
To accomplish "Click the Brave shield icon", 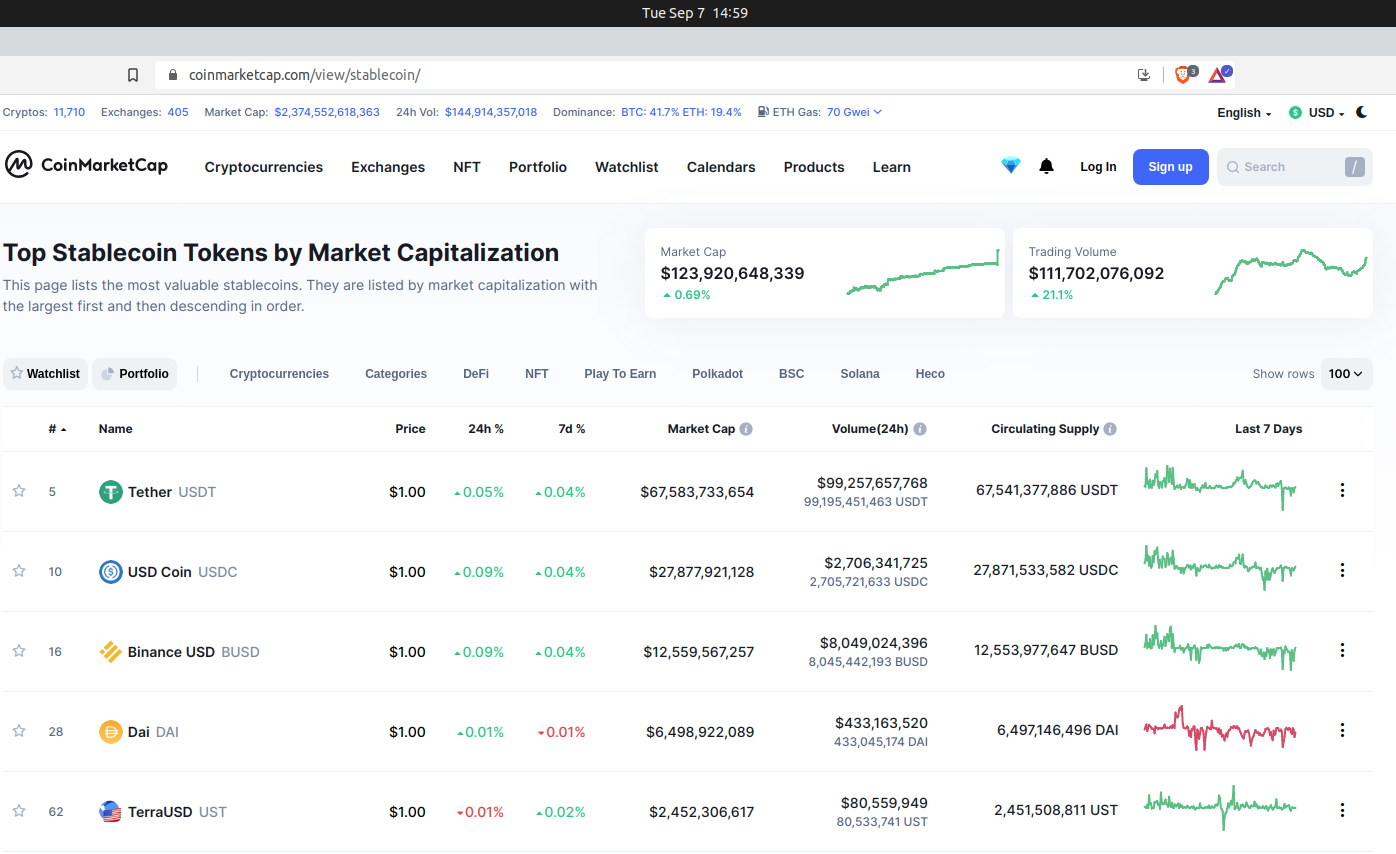I will tap(1184, 74).
